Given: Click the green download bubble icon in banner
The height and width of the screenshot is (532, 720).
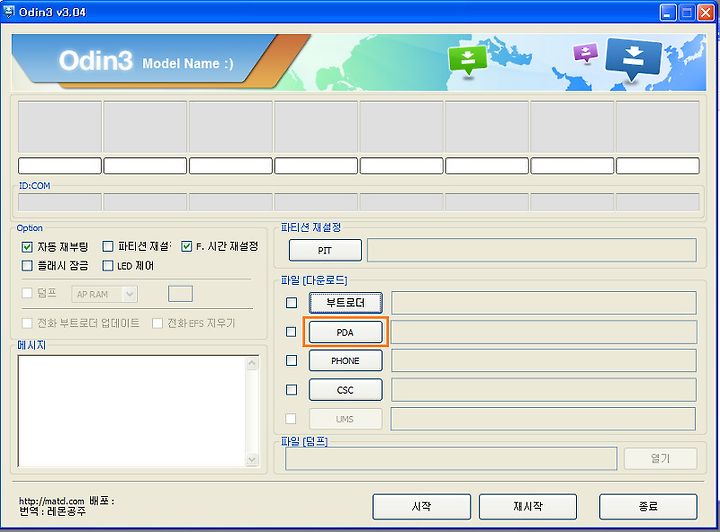Looking at the screenshot, I should pyautogui.click(x=467, y=60).
